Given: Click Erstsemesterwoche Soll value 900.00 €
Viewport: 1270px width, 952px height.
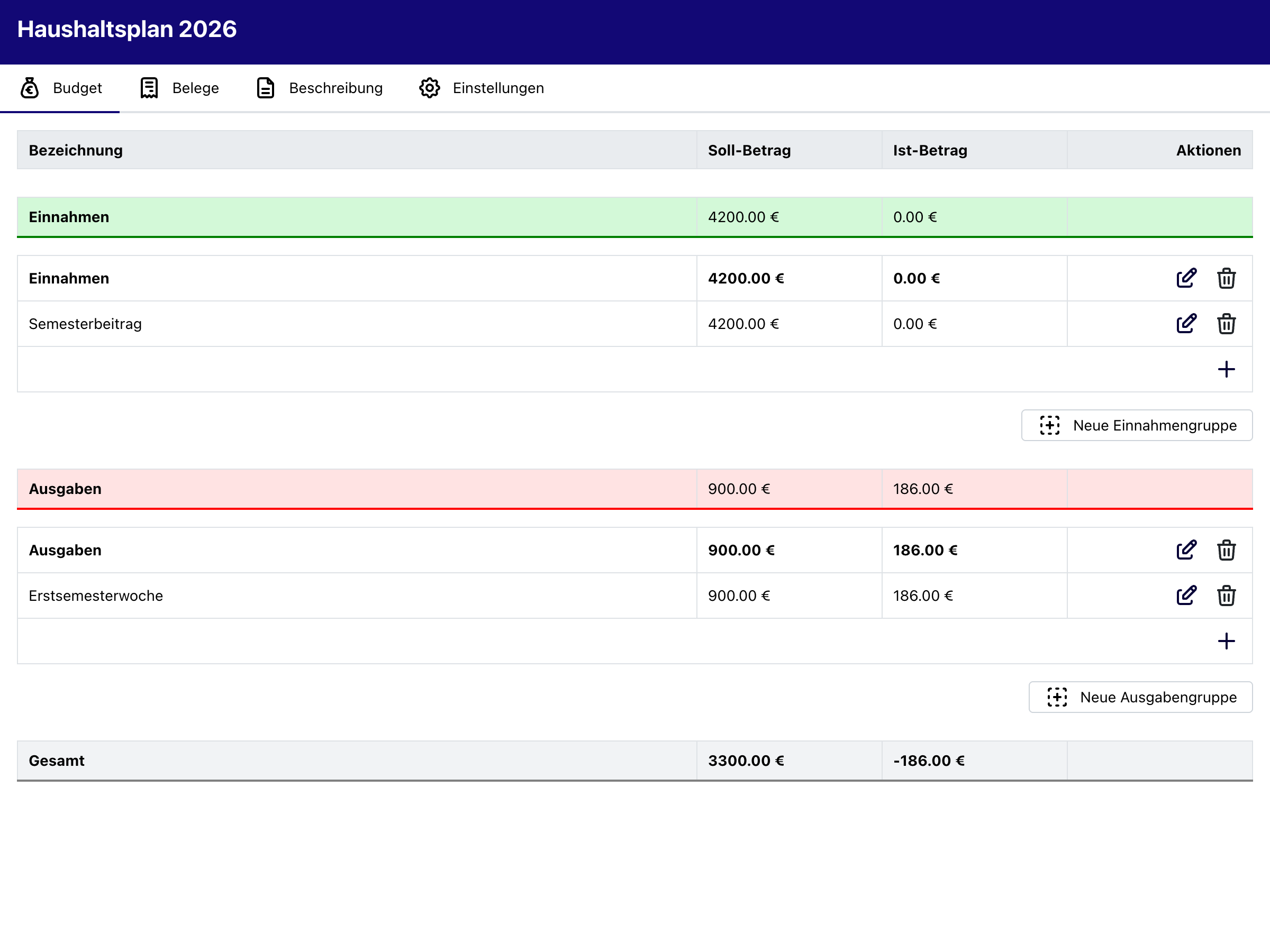Looking at the screenshot, I should (x=739, y=596).
